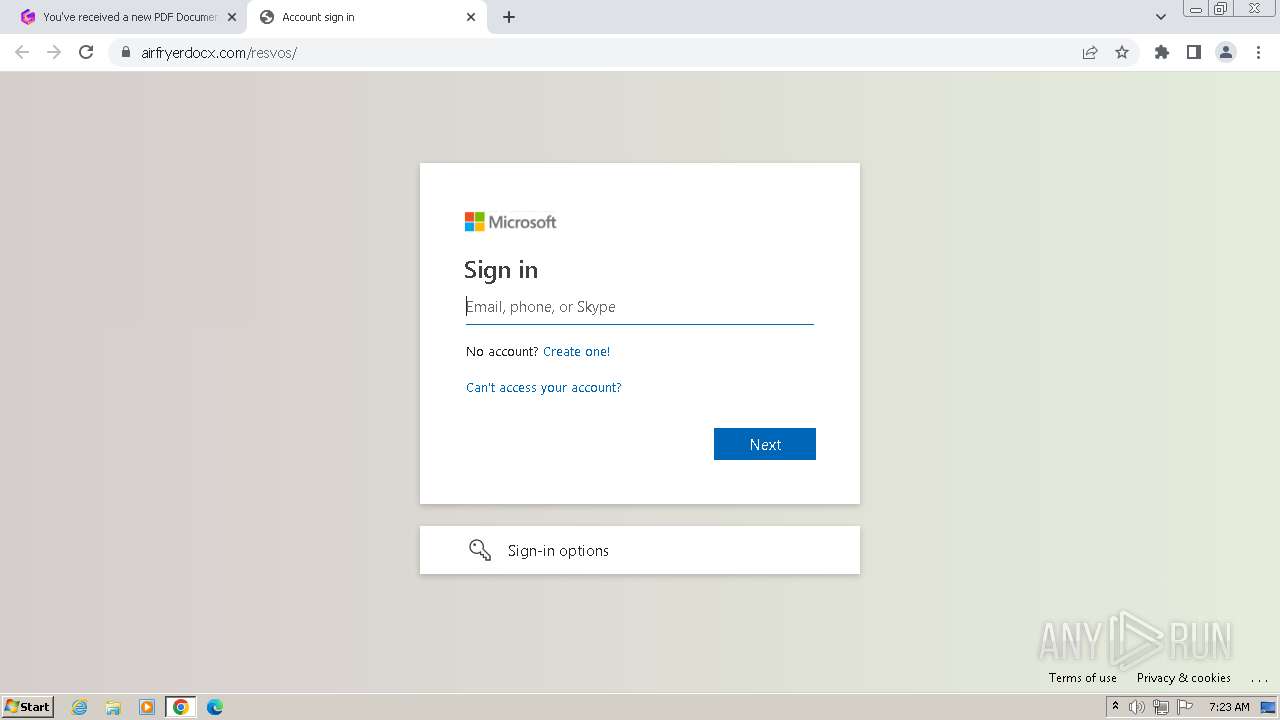Click the network tray icon

pos(1161,707)
